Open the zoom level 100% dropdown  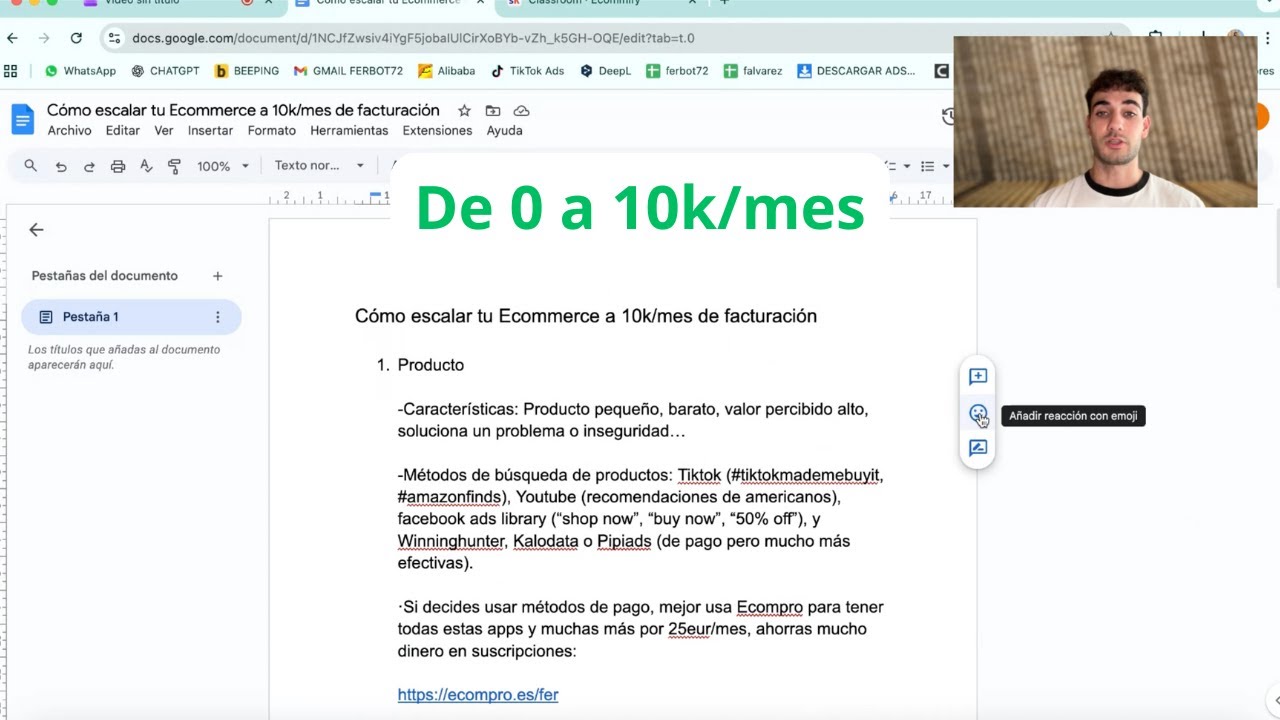point(222,166)
